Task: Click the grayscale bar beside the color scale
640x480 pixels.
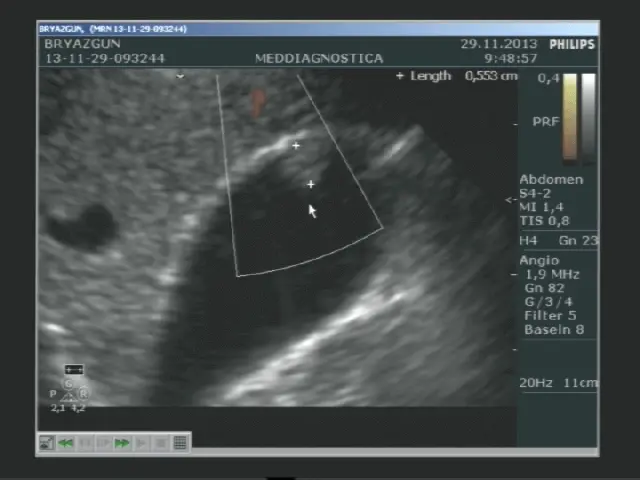Action: click(588, 116)
